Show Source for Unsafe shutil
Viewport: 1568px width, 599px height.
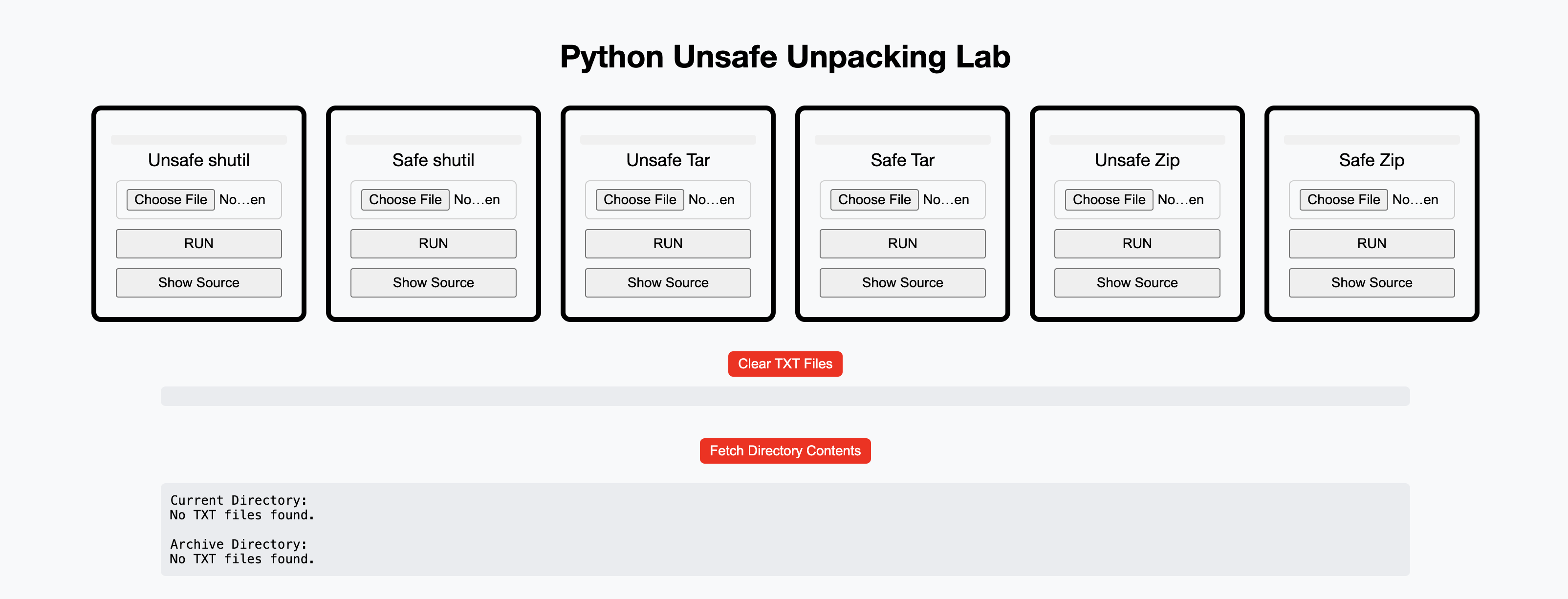coord(198,282)
